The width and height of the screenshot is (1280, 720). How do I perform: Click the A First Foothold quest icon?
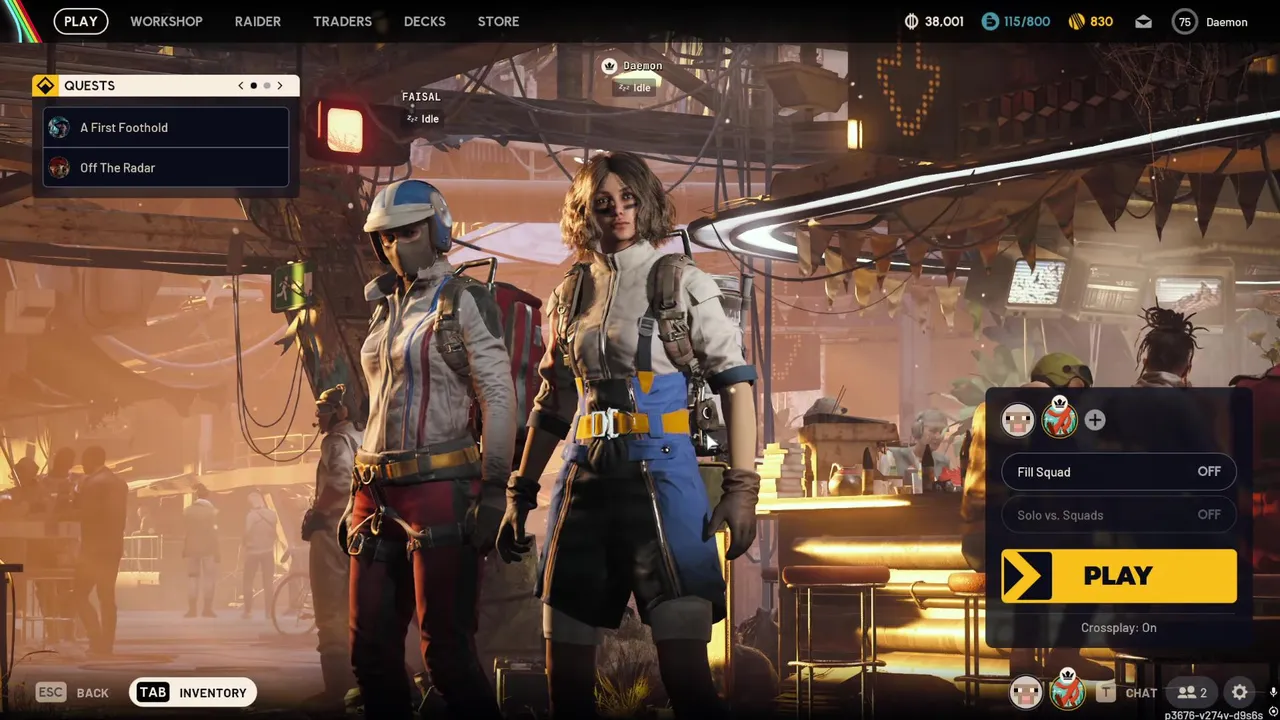pos(59,128)
